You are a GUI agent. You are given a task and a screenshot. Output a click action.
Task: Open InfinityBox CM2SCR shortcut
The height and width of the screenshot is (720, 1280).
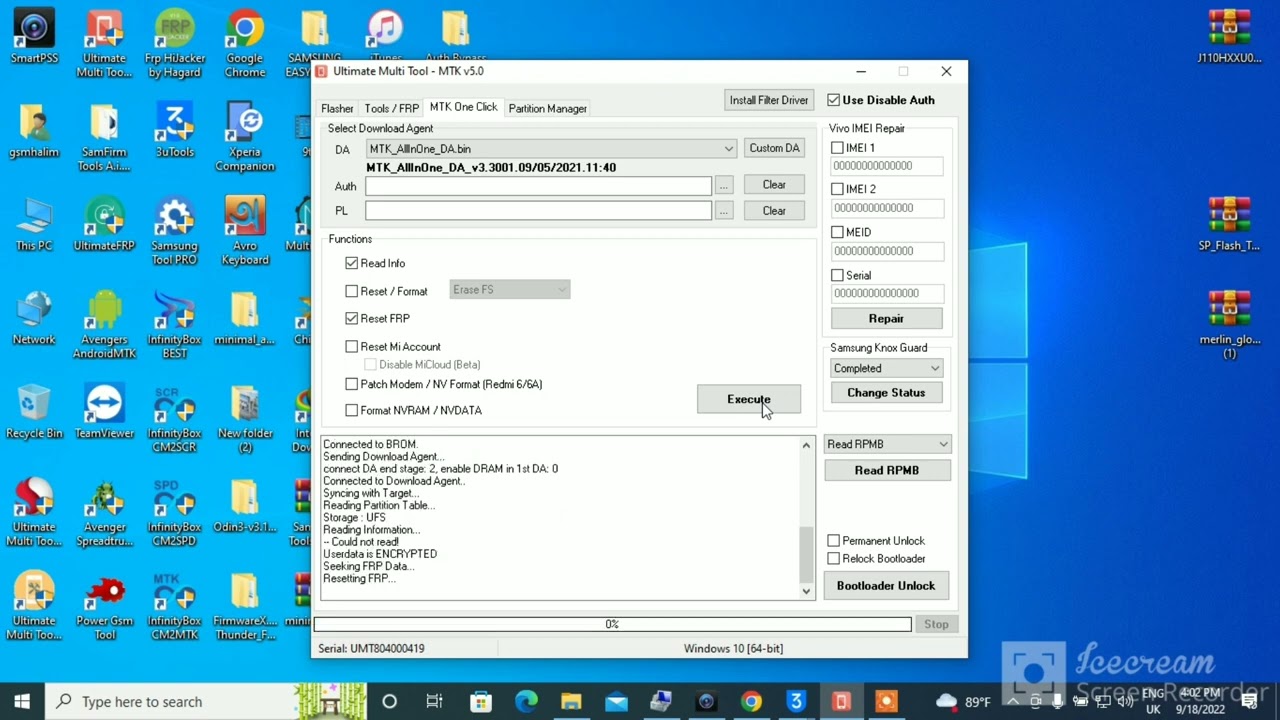coord(174,420)
